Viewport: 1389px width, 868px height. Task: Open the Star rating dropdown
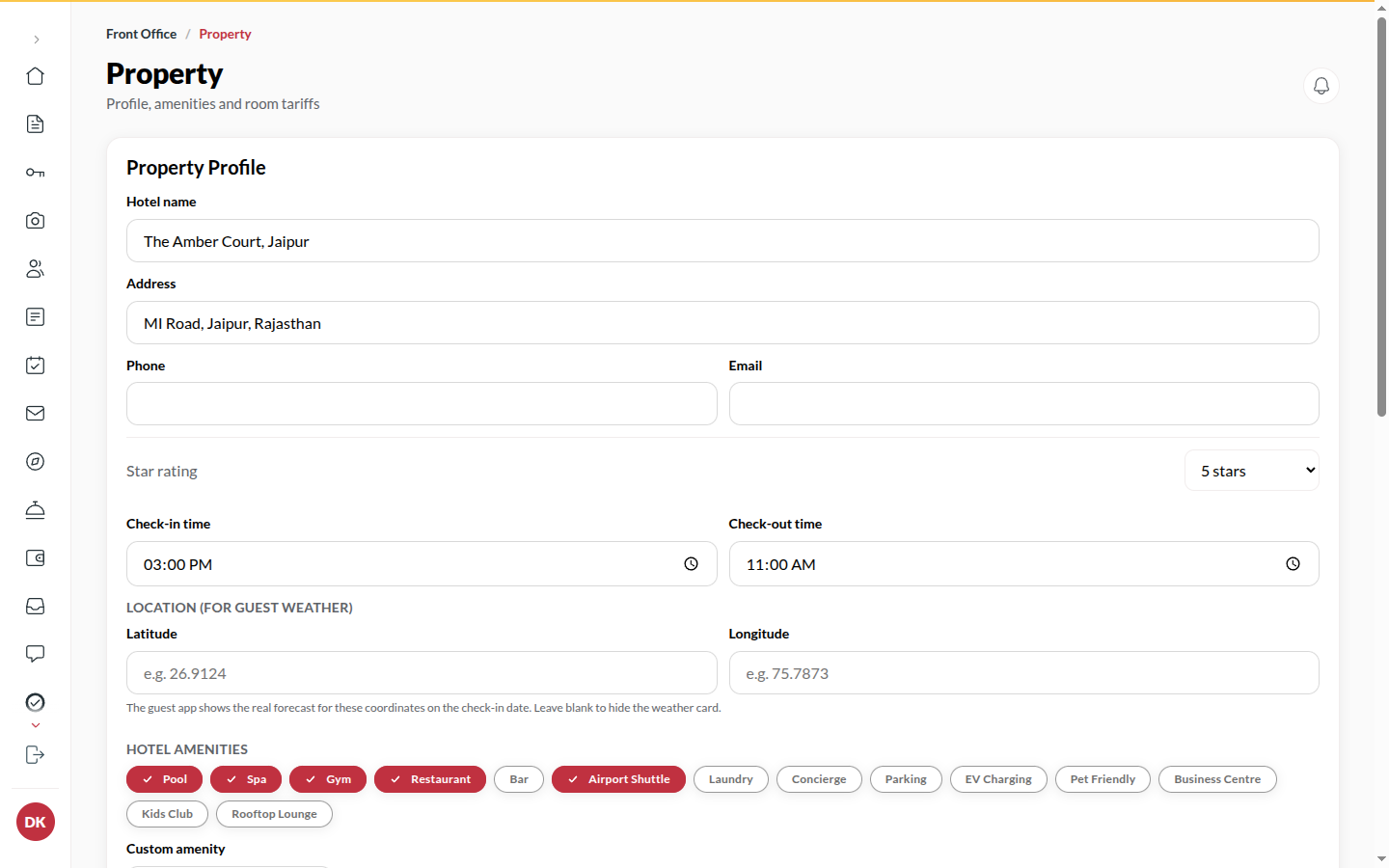1251,471
